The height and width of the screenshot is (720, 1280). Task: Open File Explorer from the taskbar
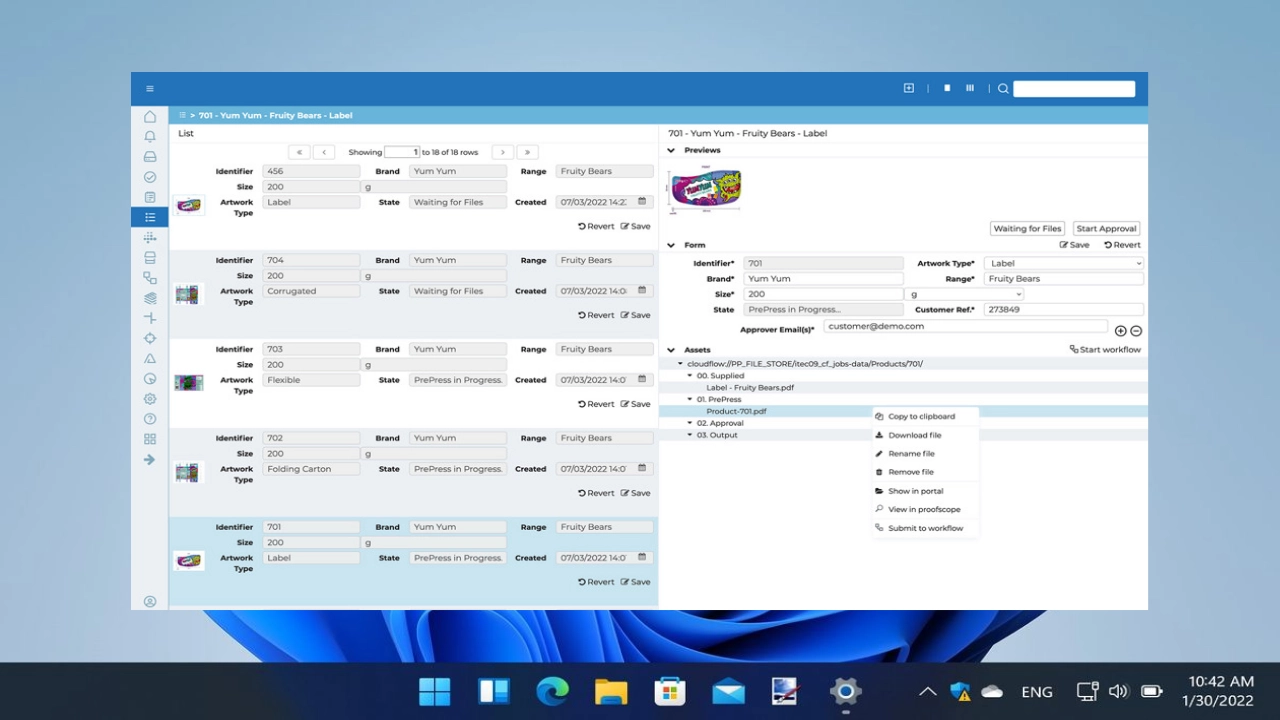[x=611, y=691]
